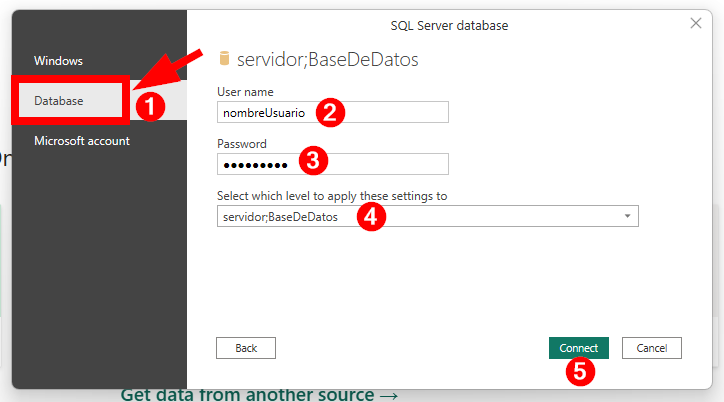Click the Password input field
This screenshot has height=402, width=724.
[x=332, y=164]
